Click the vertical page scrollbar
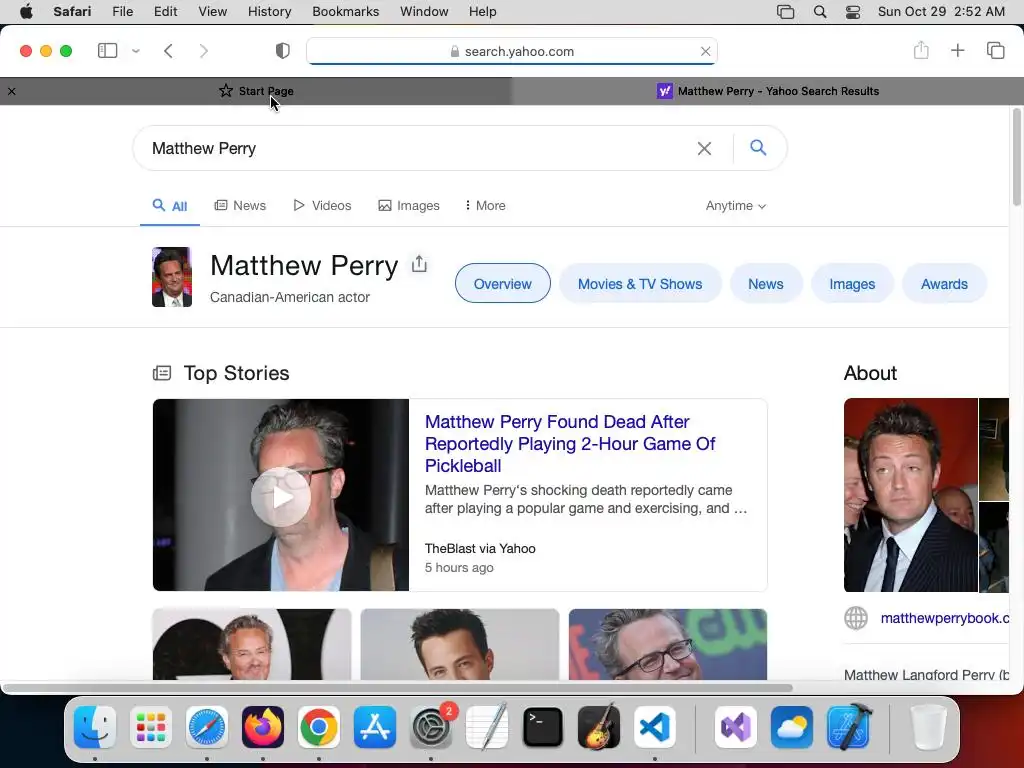 [x=1016, y=157]
